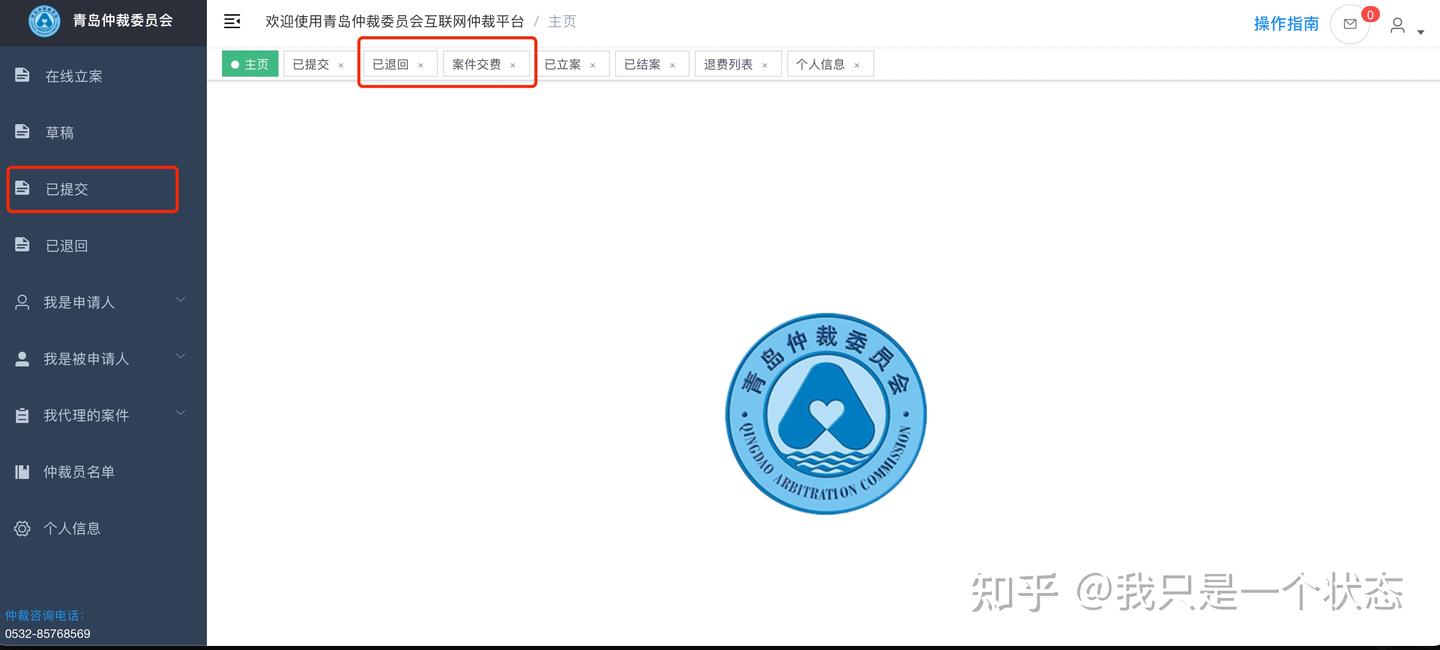Click the user profile icon top right

[x=1397, y=25]
